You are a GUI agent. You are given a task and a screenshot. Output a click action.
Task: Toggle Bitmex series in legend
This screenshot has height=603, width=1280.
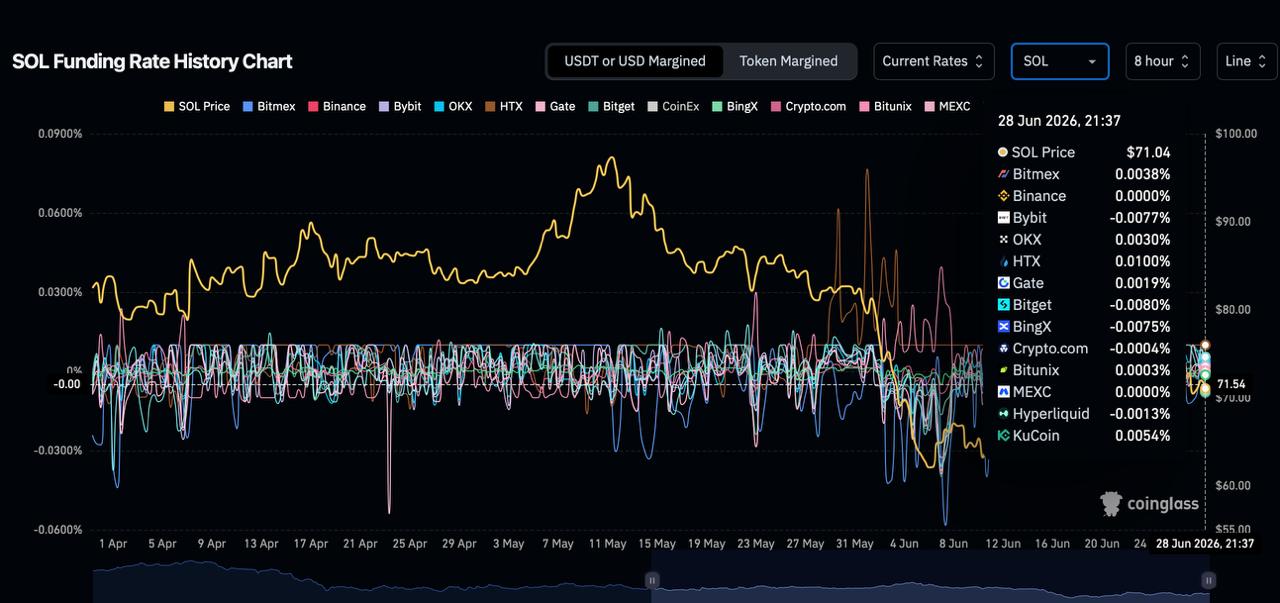click(268, 106)
